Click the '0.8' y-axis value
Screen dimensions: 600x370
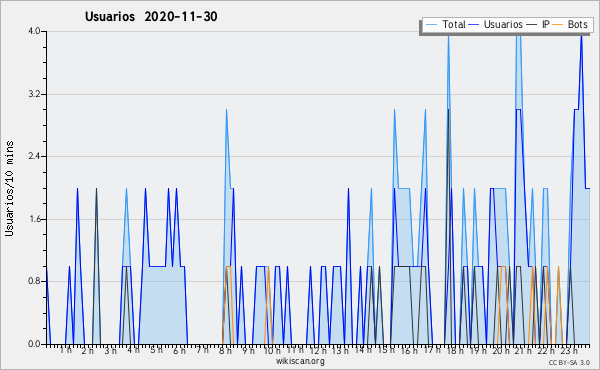pos(34,282)
